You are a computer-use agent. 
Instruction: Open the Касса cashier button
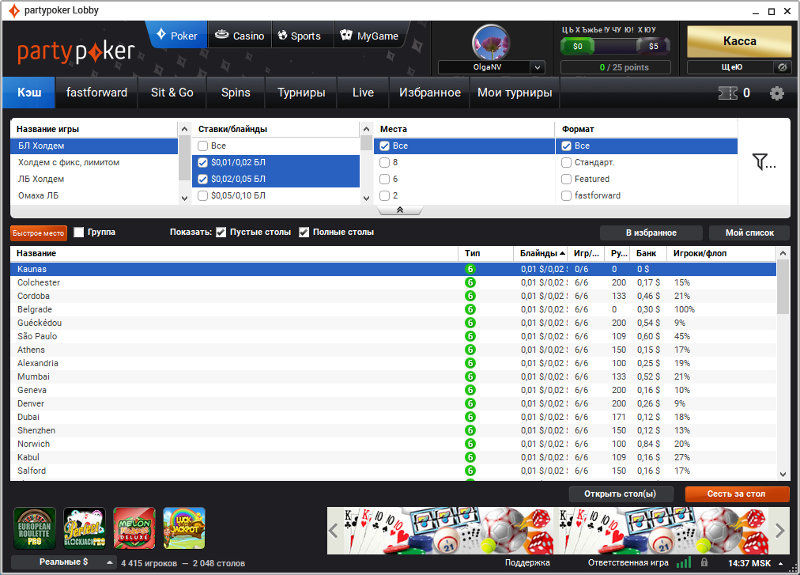point(739,41)
